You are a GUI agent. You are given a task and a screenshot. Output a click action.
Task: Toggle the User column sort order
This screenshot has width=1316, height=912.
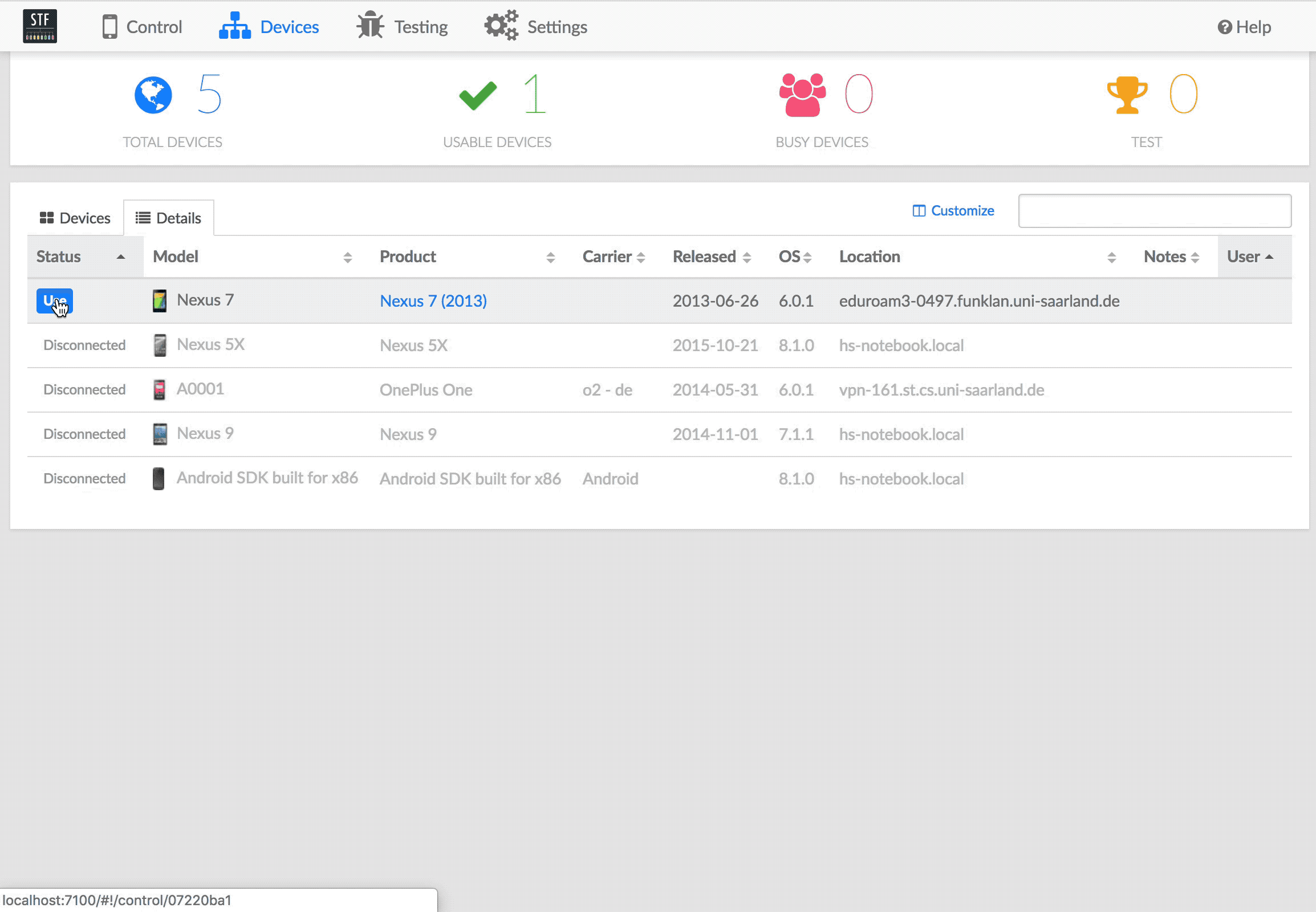click(1246, 256)
